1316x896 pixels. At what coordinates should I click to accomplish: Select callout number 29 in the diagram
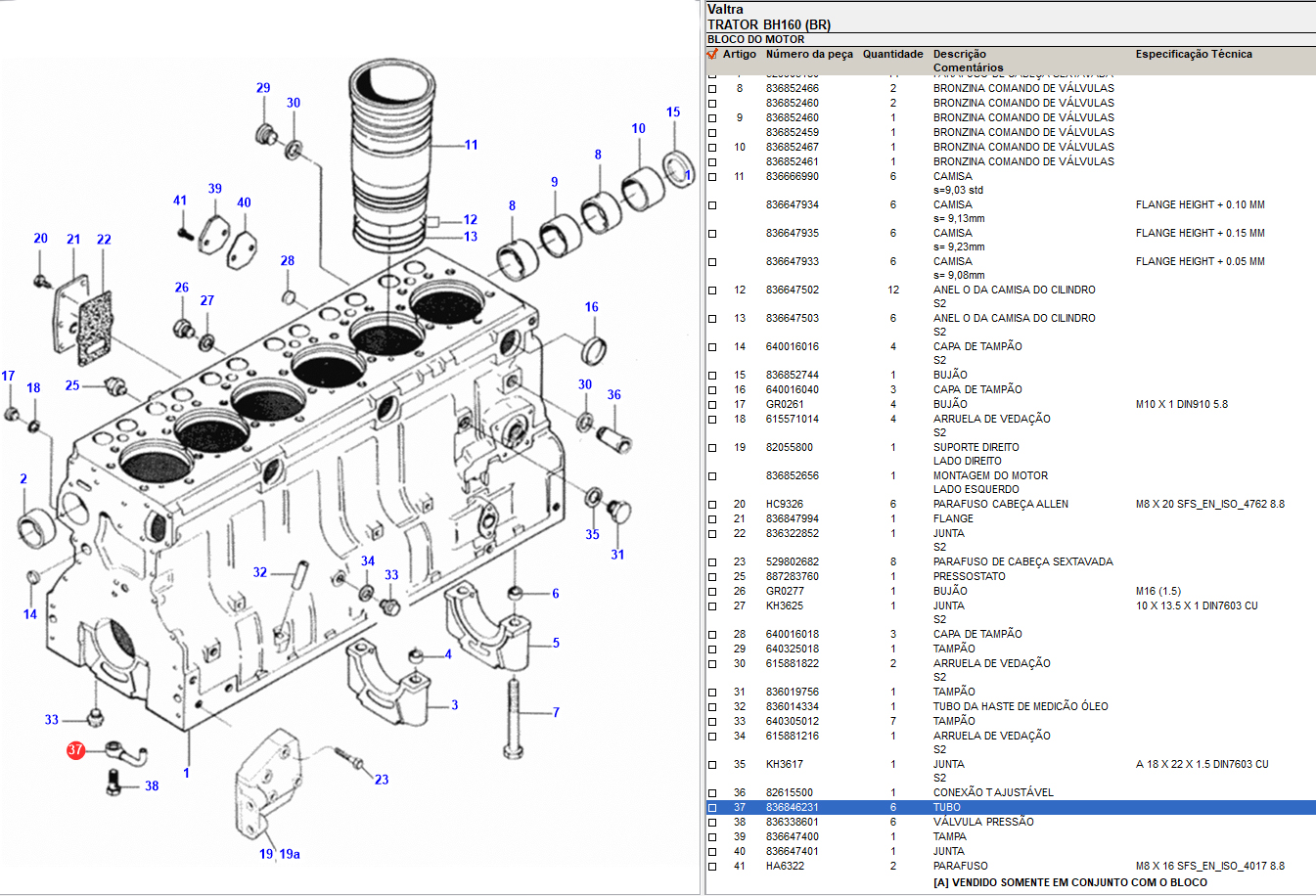263,88
